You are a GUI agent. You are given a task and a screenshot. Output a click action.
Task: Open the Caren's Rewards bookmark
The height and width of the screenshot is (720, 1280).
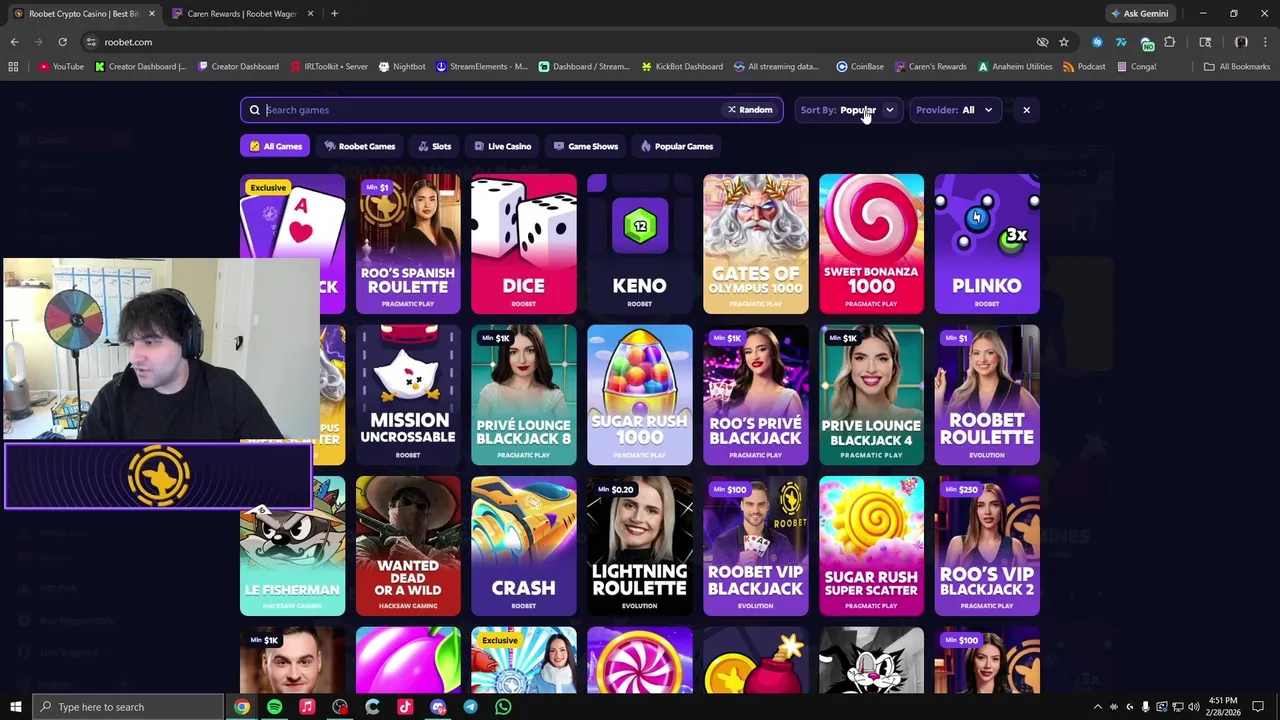931,67
